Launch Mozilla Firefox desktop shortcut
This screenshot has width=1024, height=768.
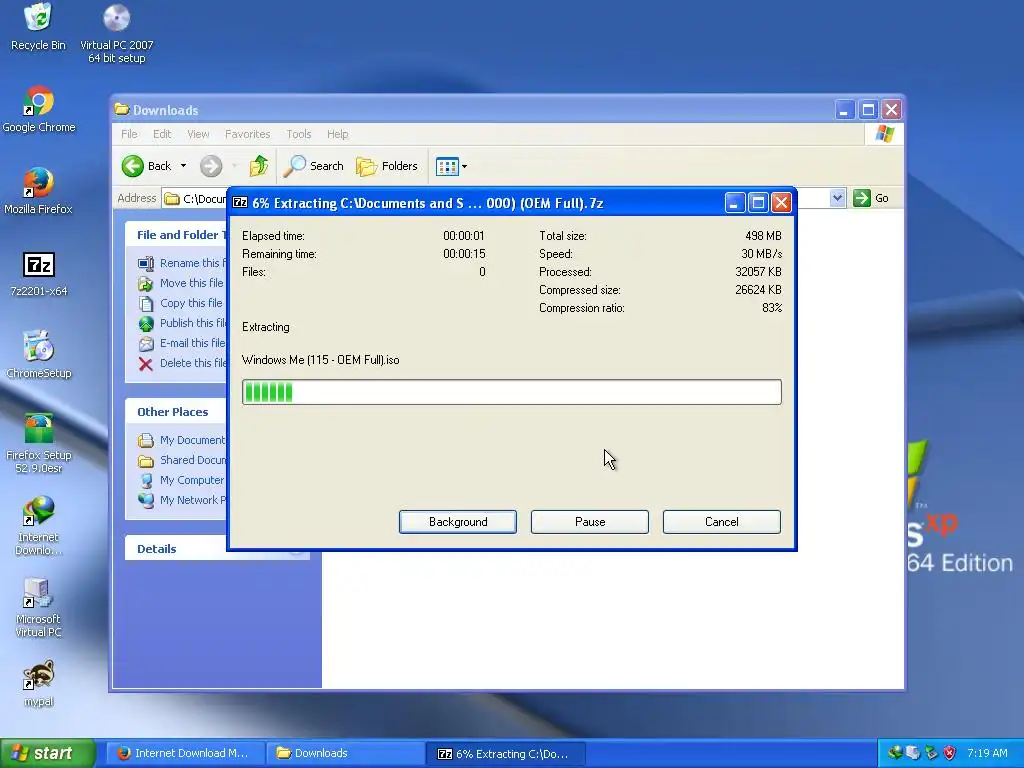(38, 191)
